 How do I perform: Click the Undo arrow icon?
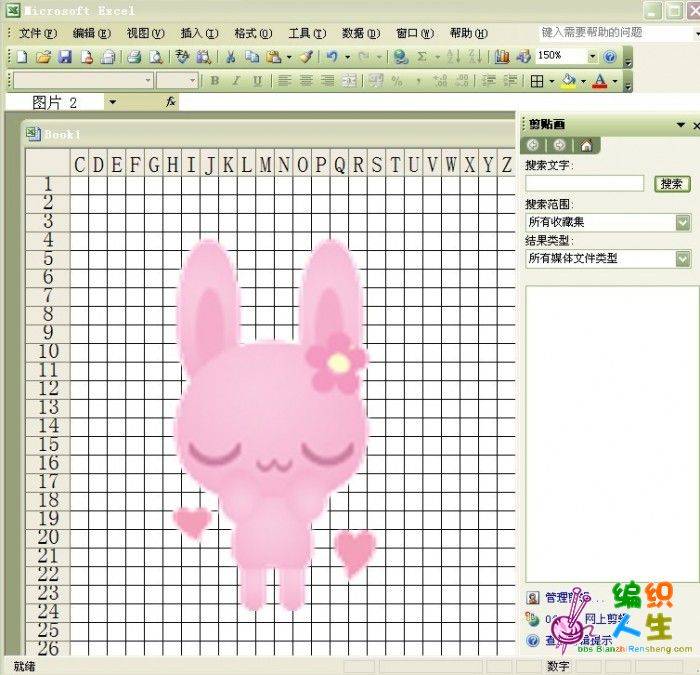point(332,57)
